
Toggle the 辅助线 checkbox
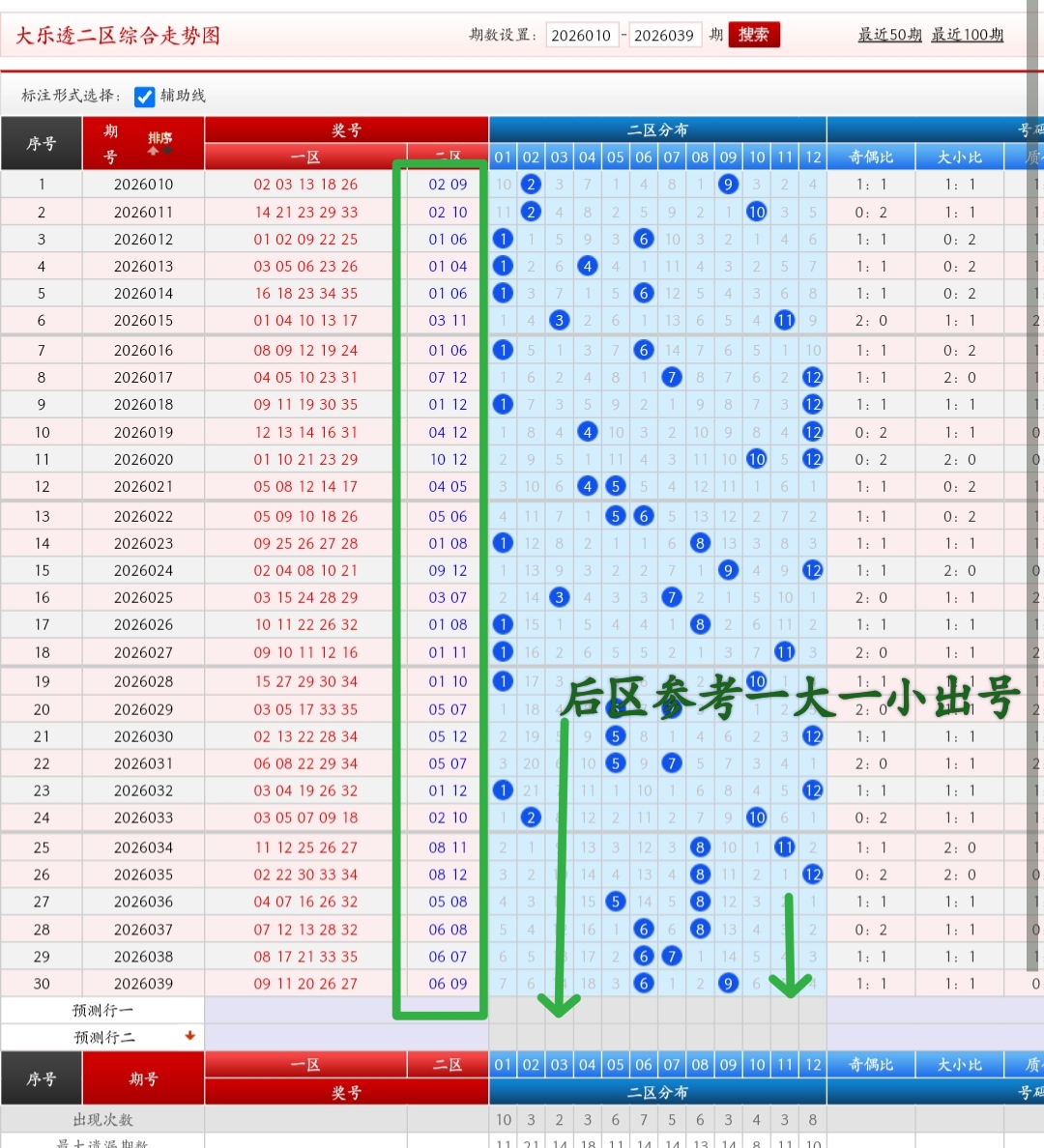pyautogui.click(x=145, y=97)
